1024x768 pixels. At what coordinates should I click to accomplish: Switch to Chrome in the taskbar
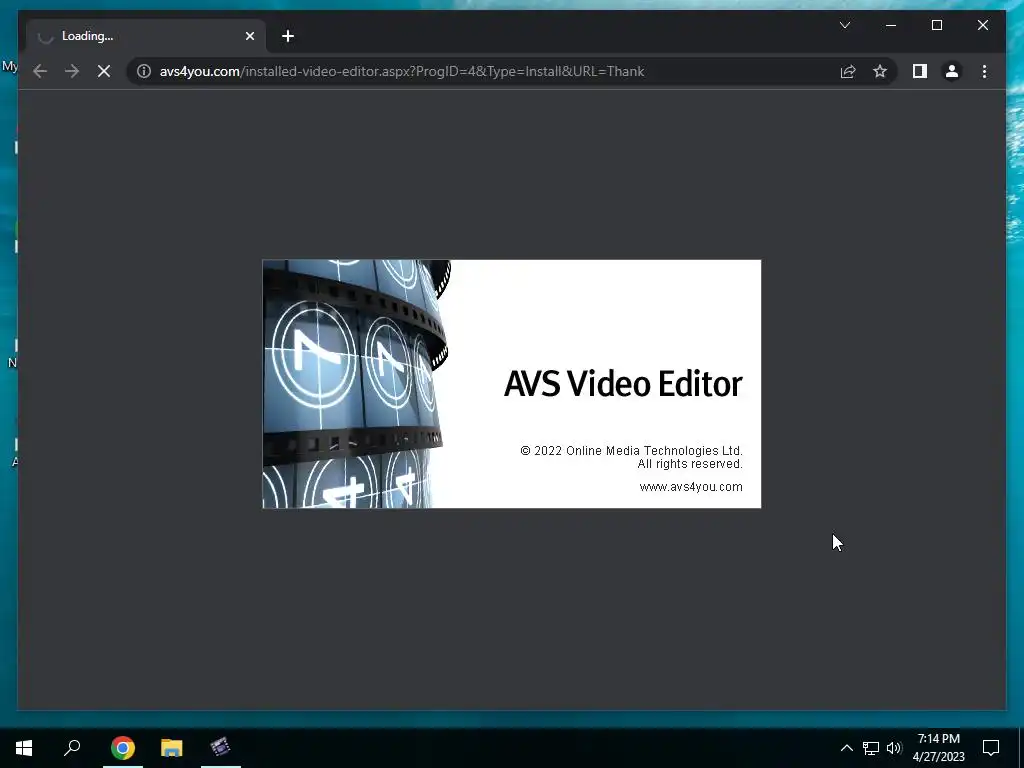[x=123, y=747]
